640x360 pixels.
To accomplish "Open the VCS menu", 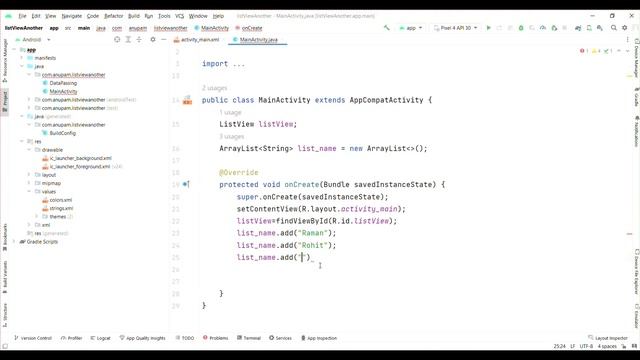I will pos(180,16).
